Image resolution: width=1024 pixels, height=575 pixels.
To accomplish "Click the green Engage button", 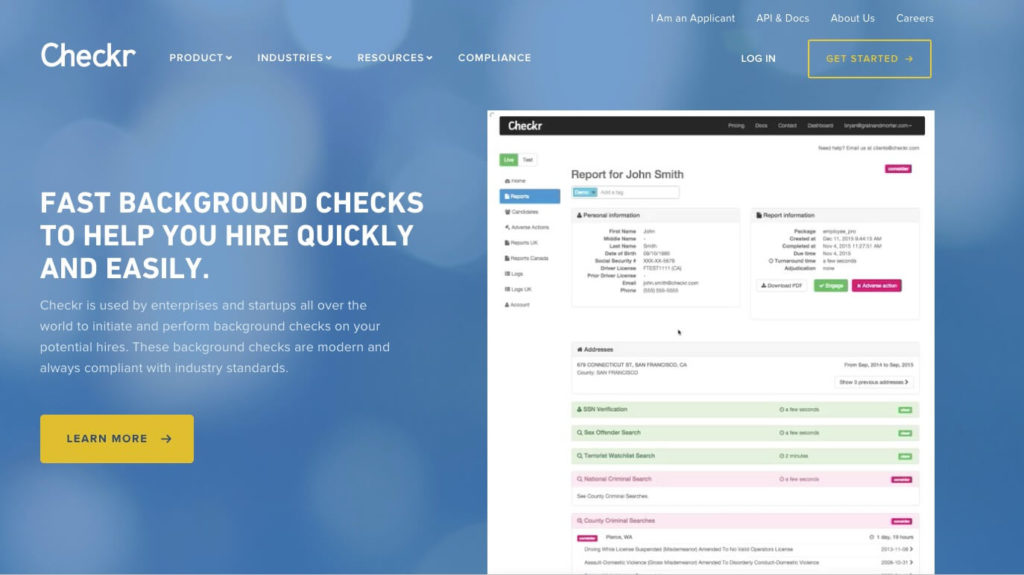I will [x=831, y=286].
